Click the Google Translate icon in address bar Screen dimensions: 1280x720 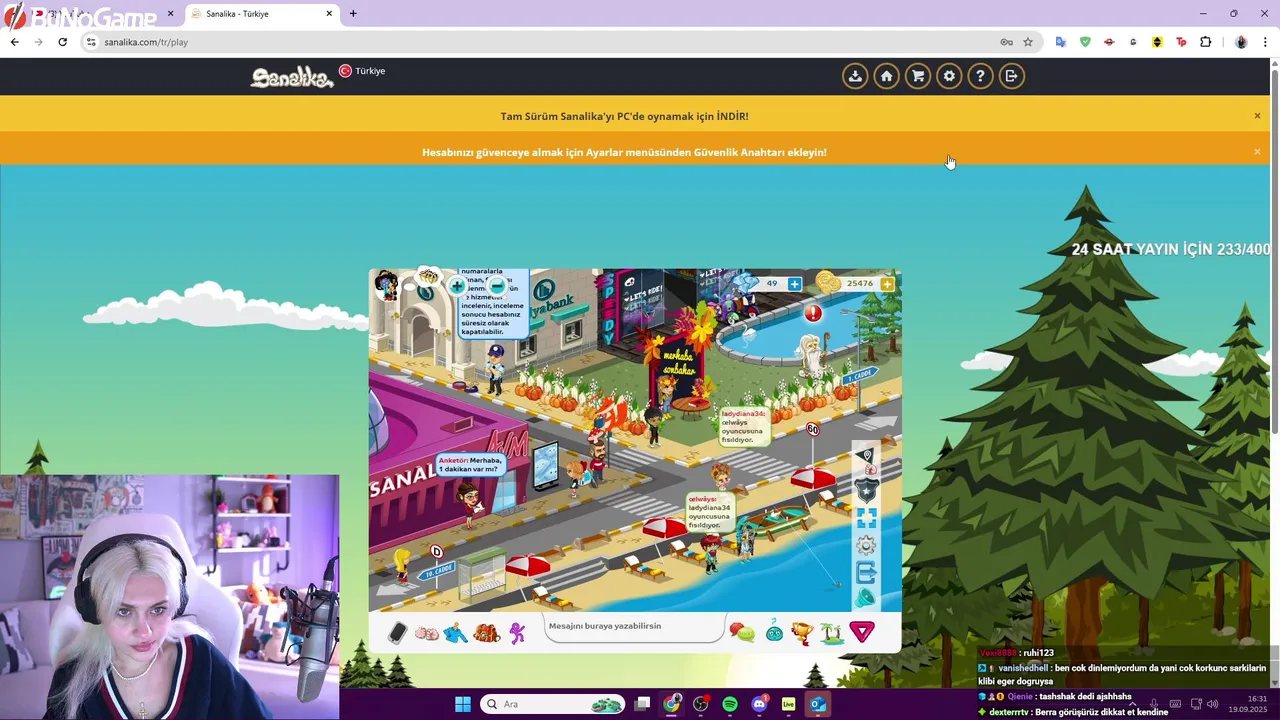[1061, 42]
